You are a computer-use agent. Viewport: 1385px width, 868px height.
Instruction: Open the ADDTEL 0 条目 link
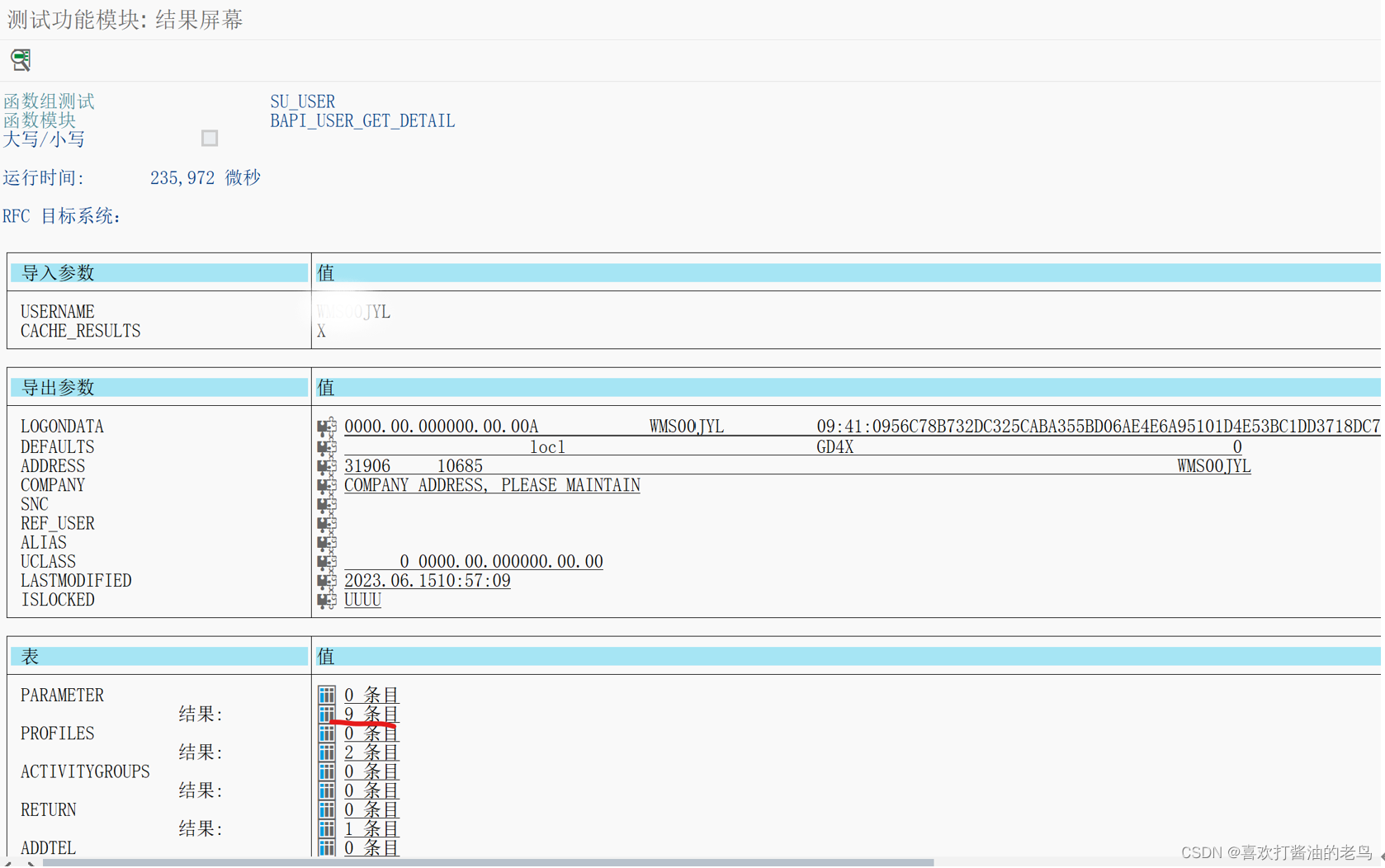pyautogui.click(x=371, y=847)
